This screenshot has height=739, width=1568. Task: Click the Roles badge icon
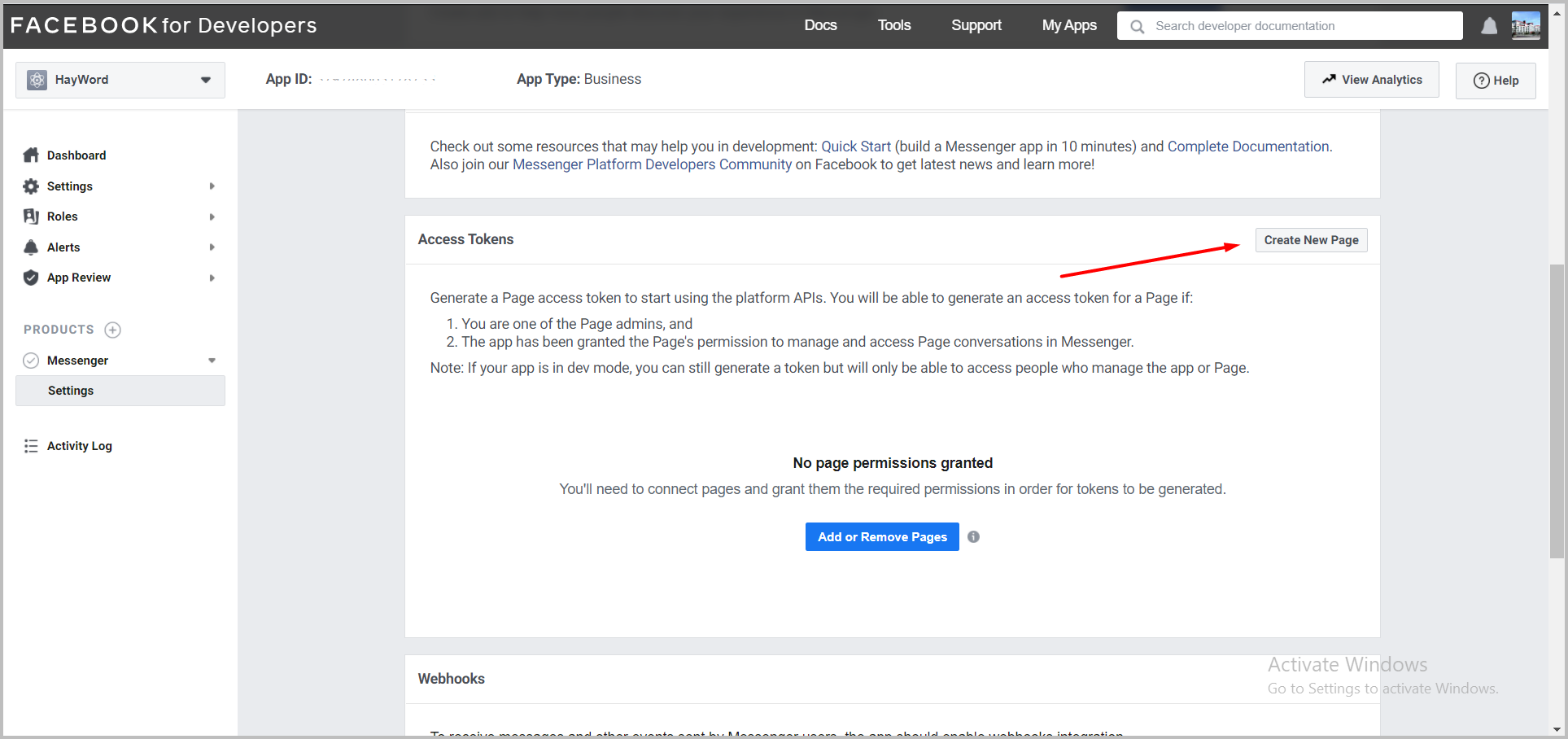[x=31, y=216]
